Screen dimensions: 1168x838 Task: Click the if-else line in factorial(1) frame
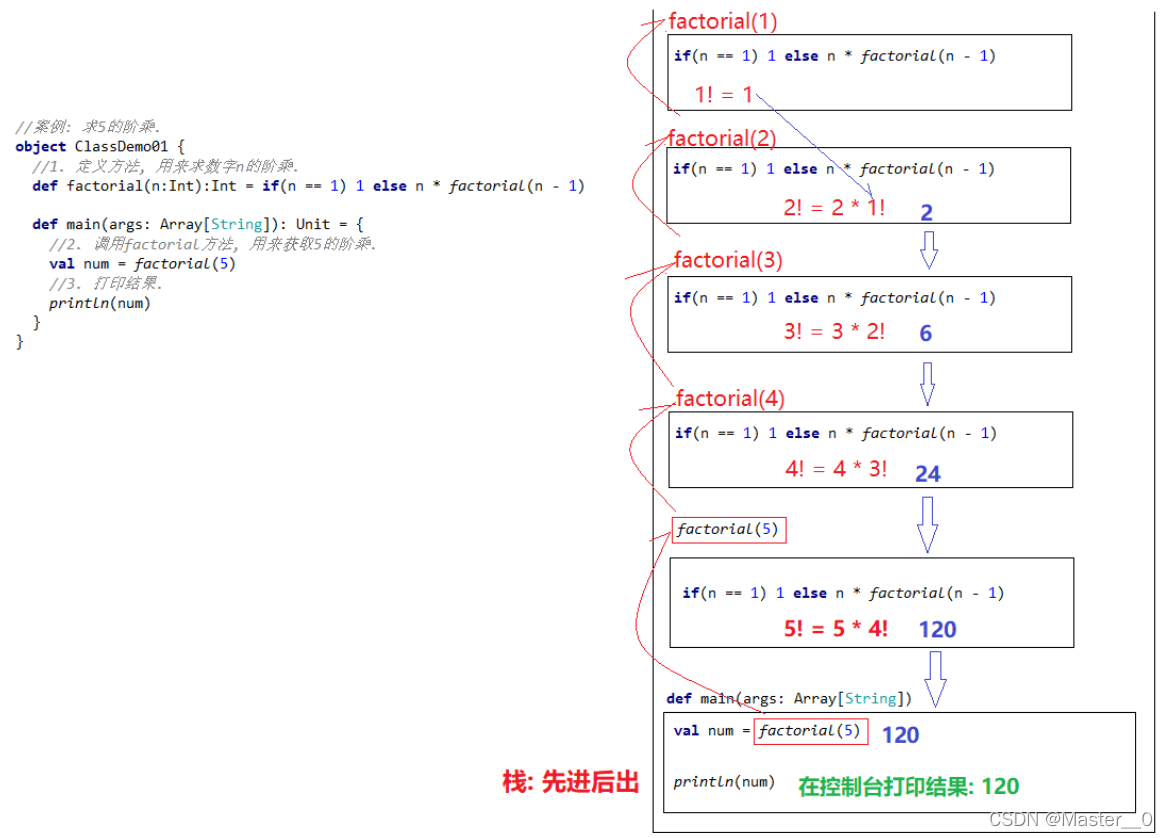[834, 56]
